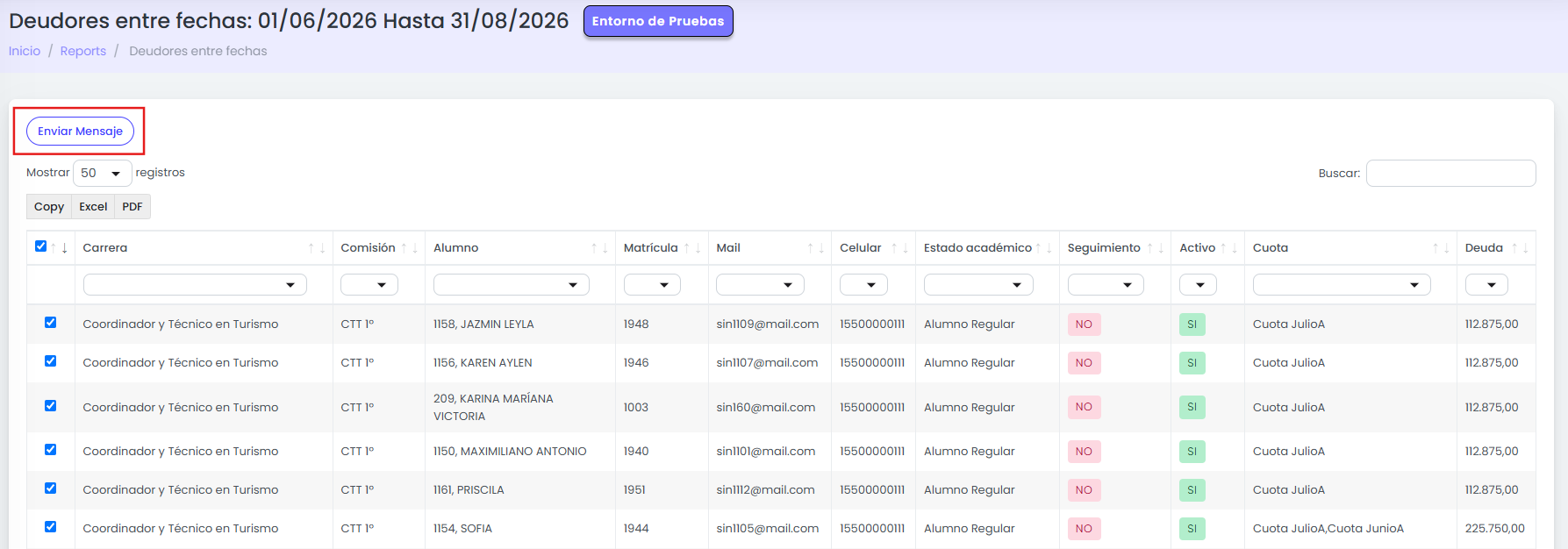Open the Estado académico filter dropdown
Image resolution: width=1568 pixels, height=549 pixels.
point(978,285)
